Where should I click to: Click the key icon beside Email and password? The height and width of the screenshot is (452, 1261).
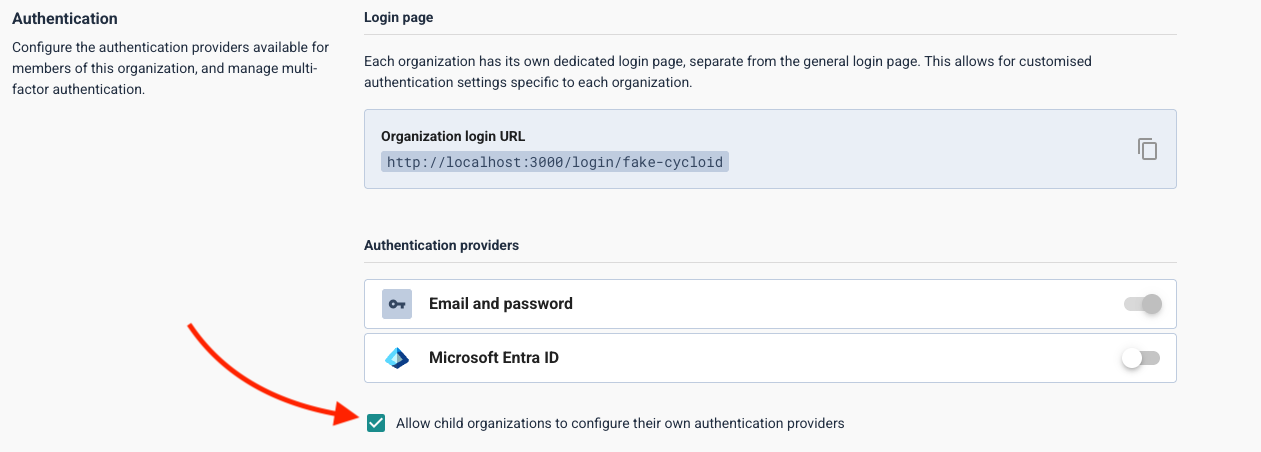[x=396, y=304]
